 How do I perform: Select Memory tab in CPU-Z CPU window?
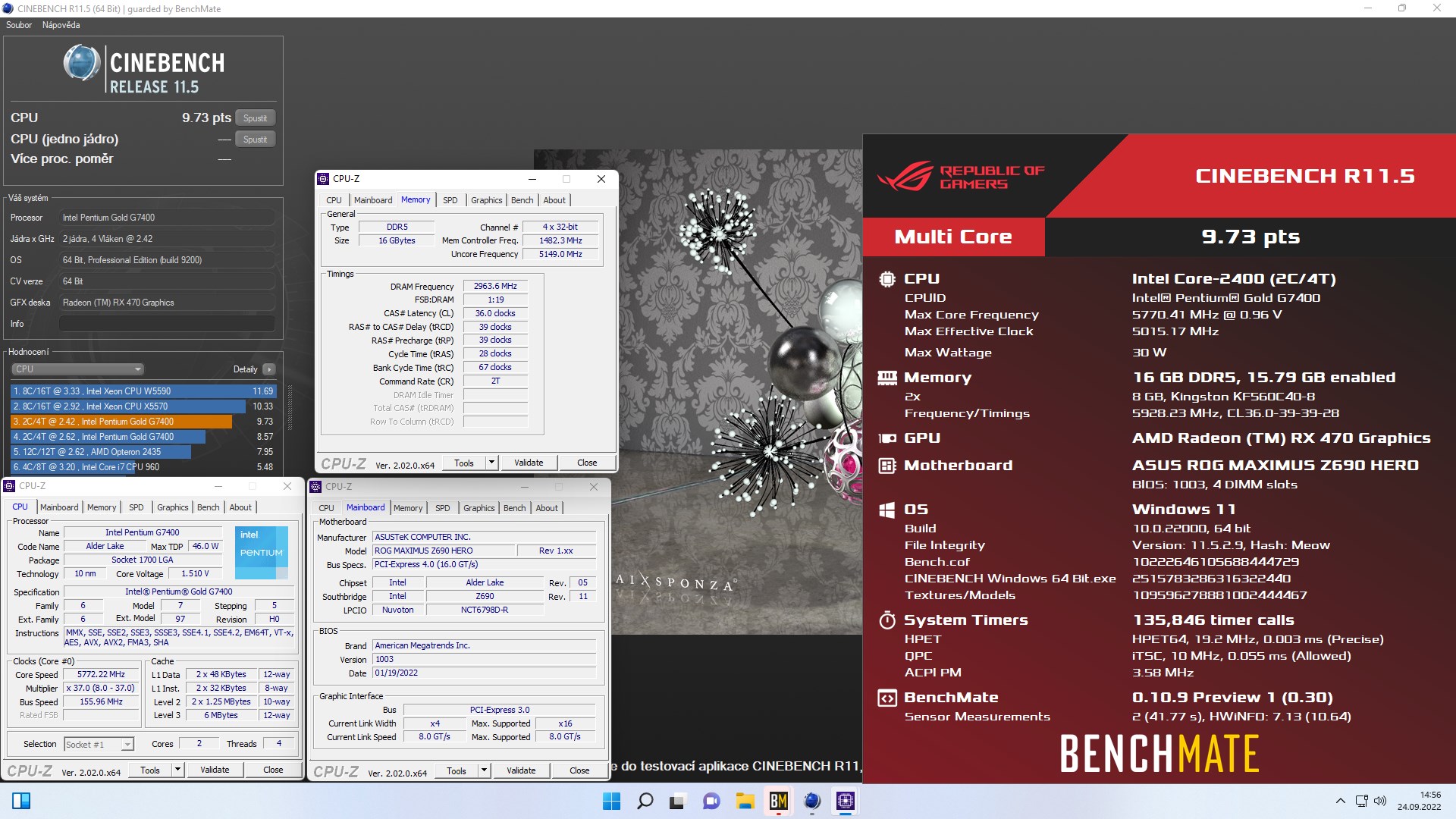pyautogui.click(x=102, y=507)
